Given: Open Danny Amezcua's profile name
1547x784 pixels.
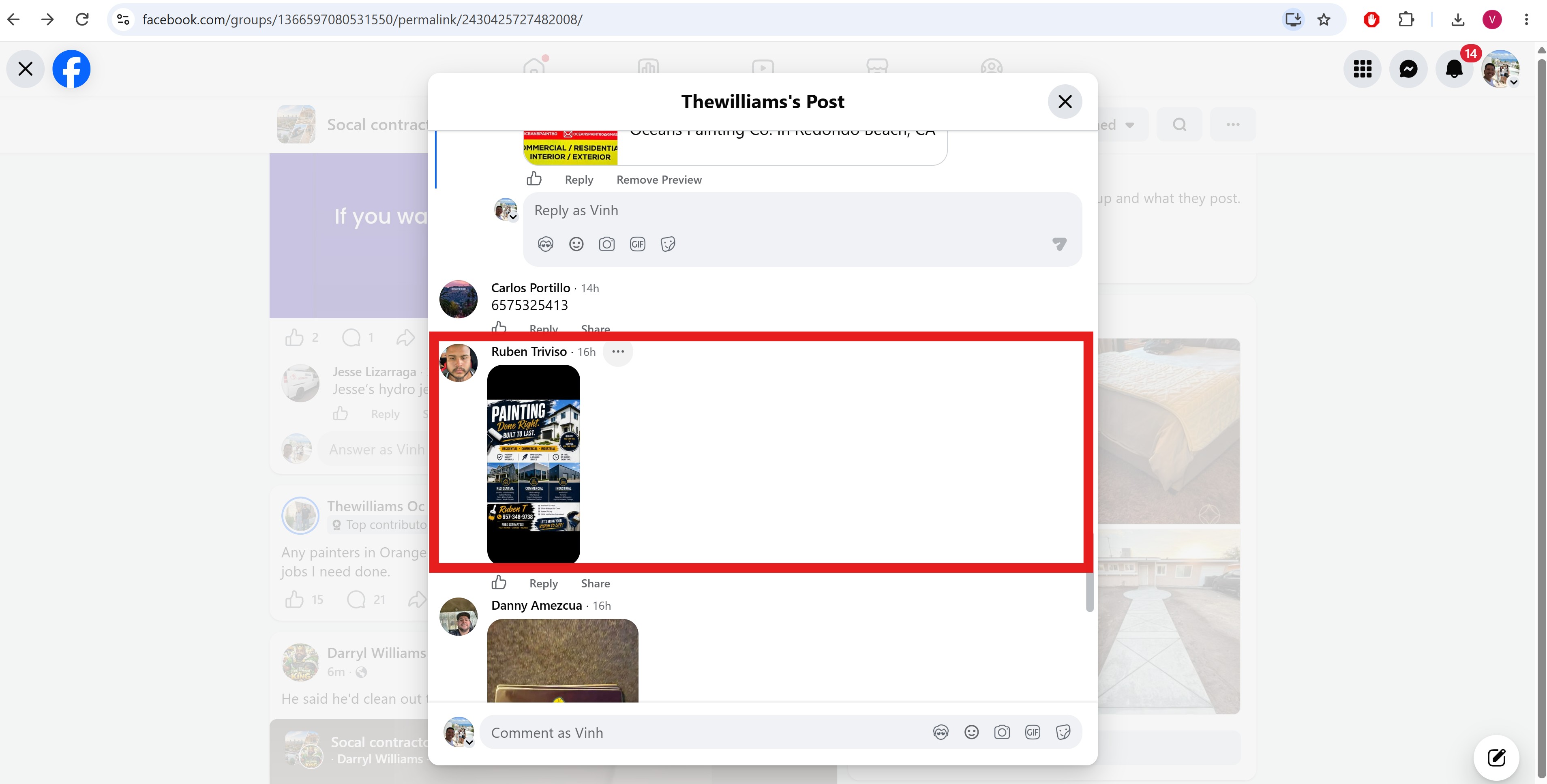Looking at the screenshot, I should (x=536, y=606).
